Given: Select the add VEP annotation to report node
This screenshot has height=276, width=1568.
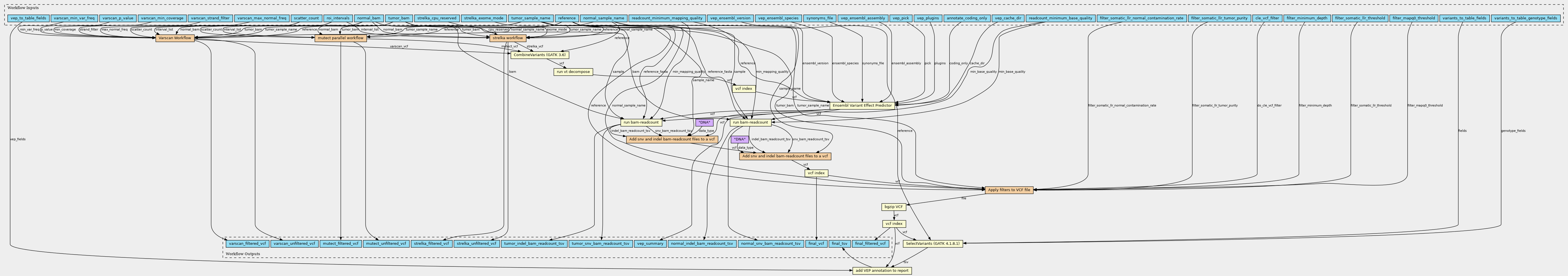Looking at the screenshot, I should click(x=882, y=271).
